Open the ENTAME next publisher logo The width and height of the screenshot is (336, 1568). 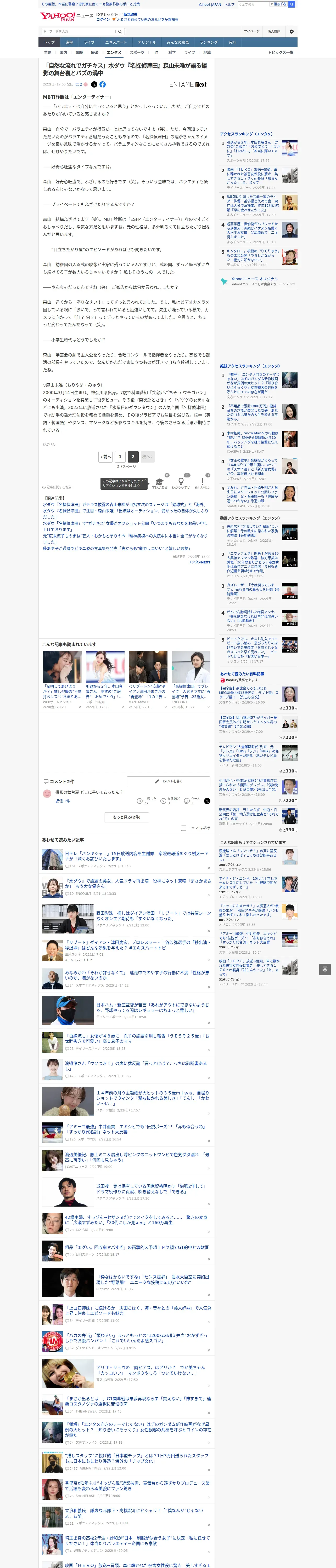[x=188, y=85]
